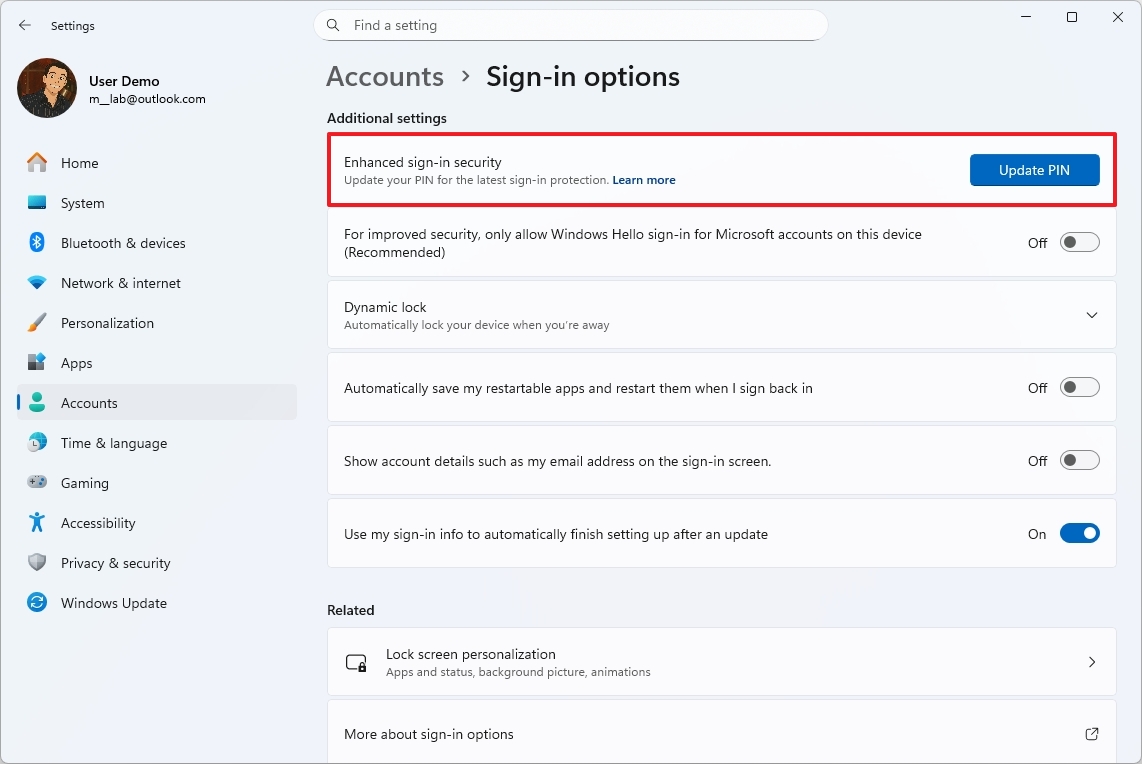Toggle show account details on sign-in screen
The image size is (1142, 764).
(x=1079, y=460)
